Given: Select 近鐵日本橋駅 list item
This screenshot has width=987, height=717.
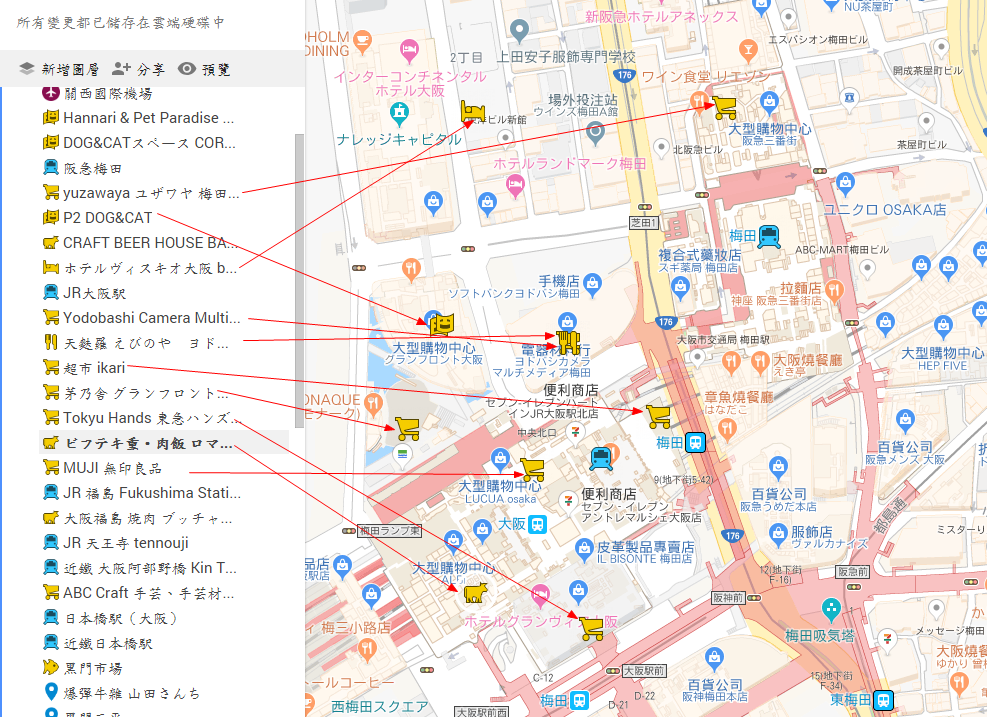Looking at the screenshot, I should [98, 643].
